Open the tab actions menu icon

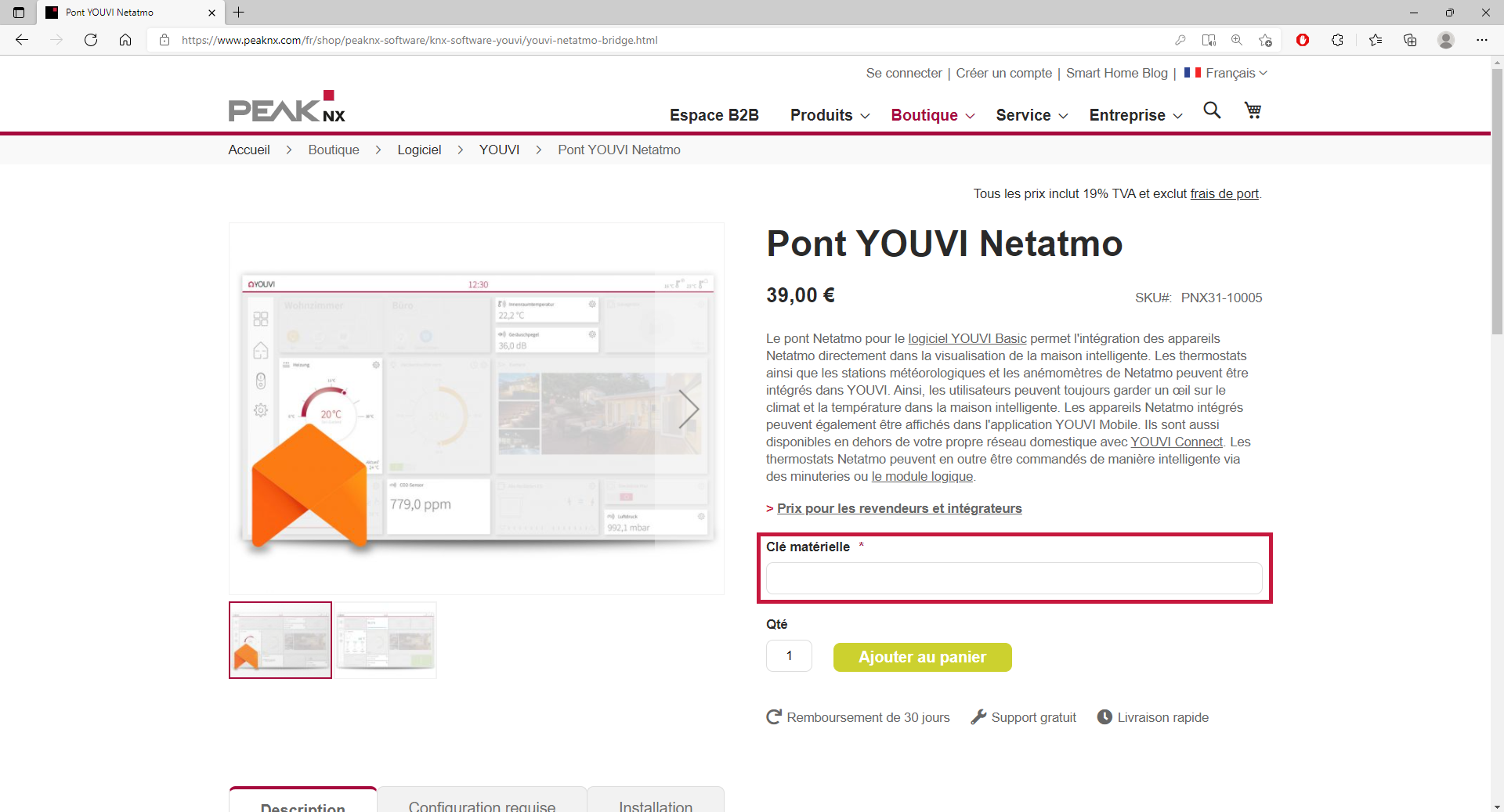tap(19, 13)
